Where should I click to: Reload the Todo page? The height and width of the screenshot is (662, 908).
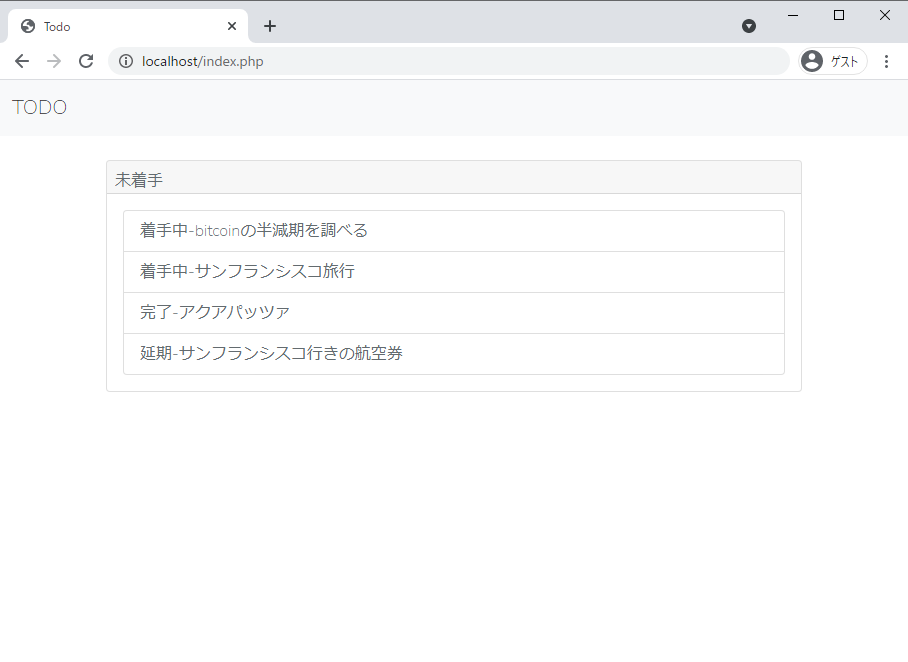(x=86, y=61)
